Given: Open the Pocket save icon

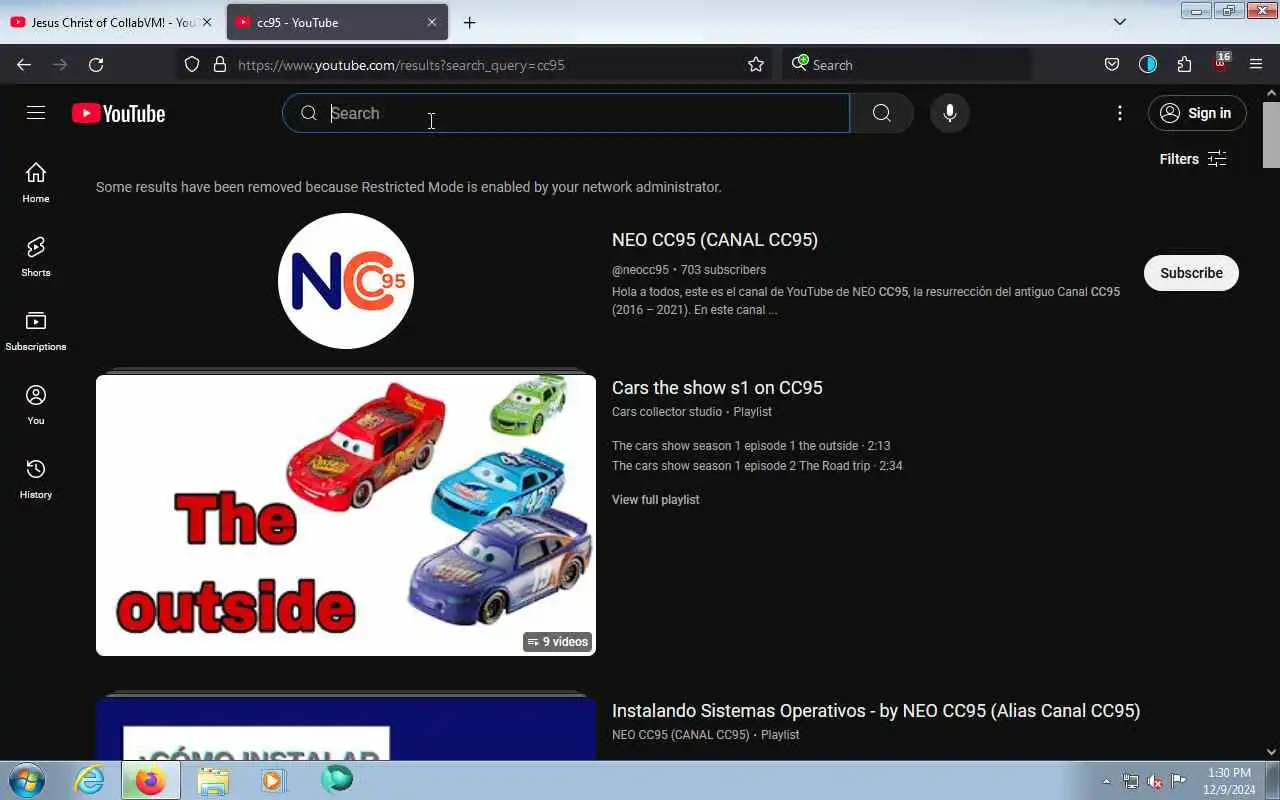Looking at the screenshot, I should coord(1112,65).
